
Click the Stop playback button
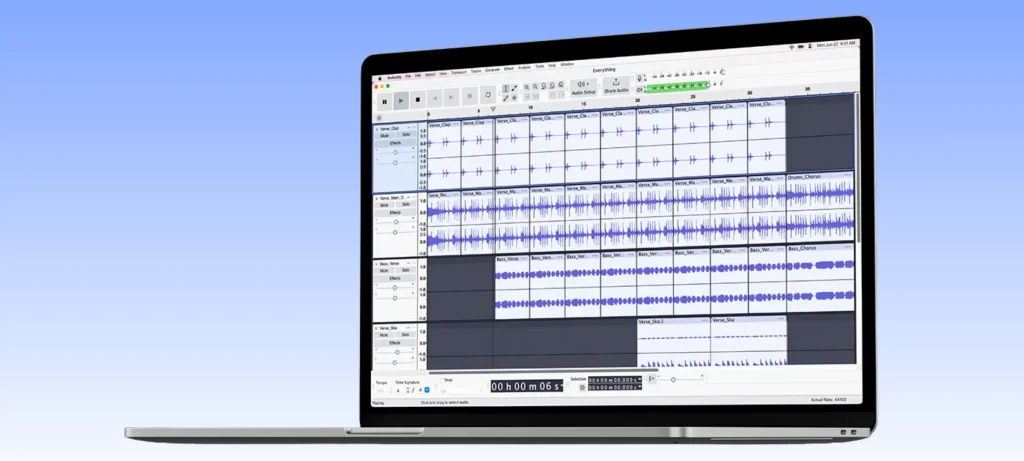point(418,99)
